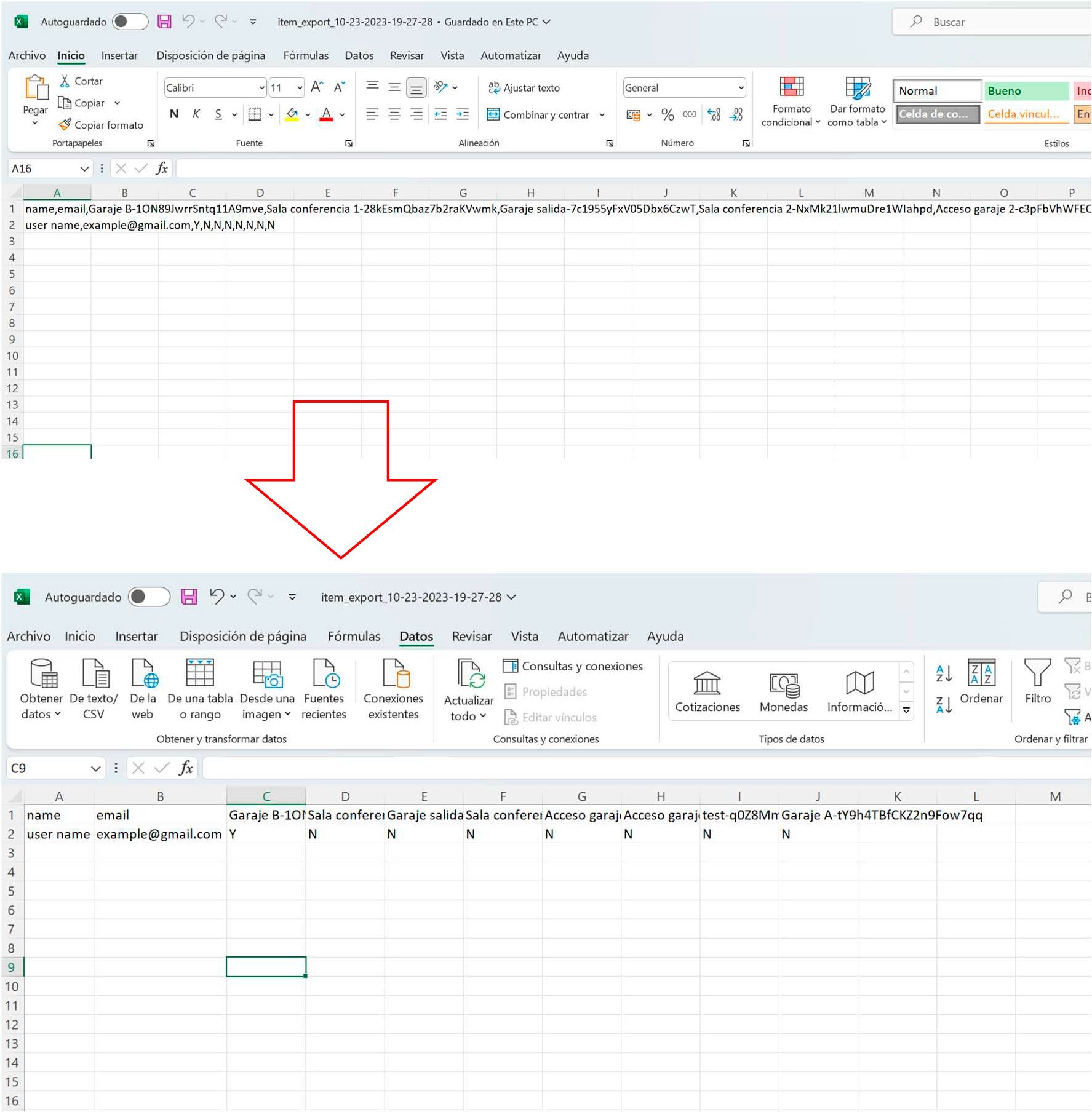The height and width of the screenshot is (1112, 1092).
Task: Click the Cortar scissors icon
Action: [65, 81]
